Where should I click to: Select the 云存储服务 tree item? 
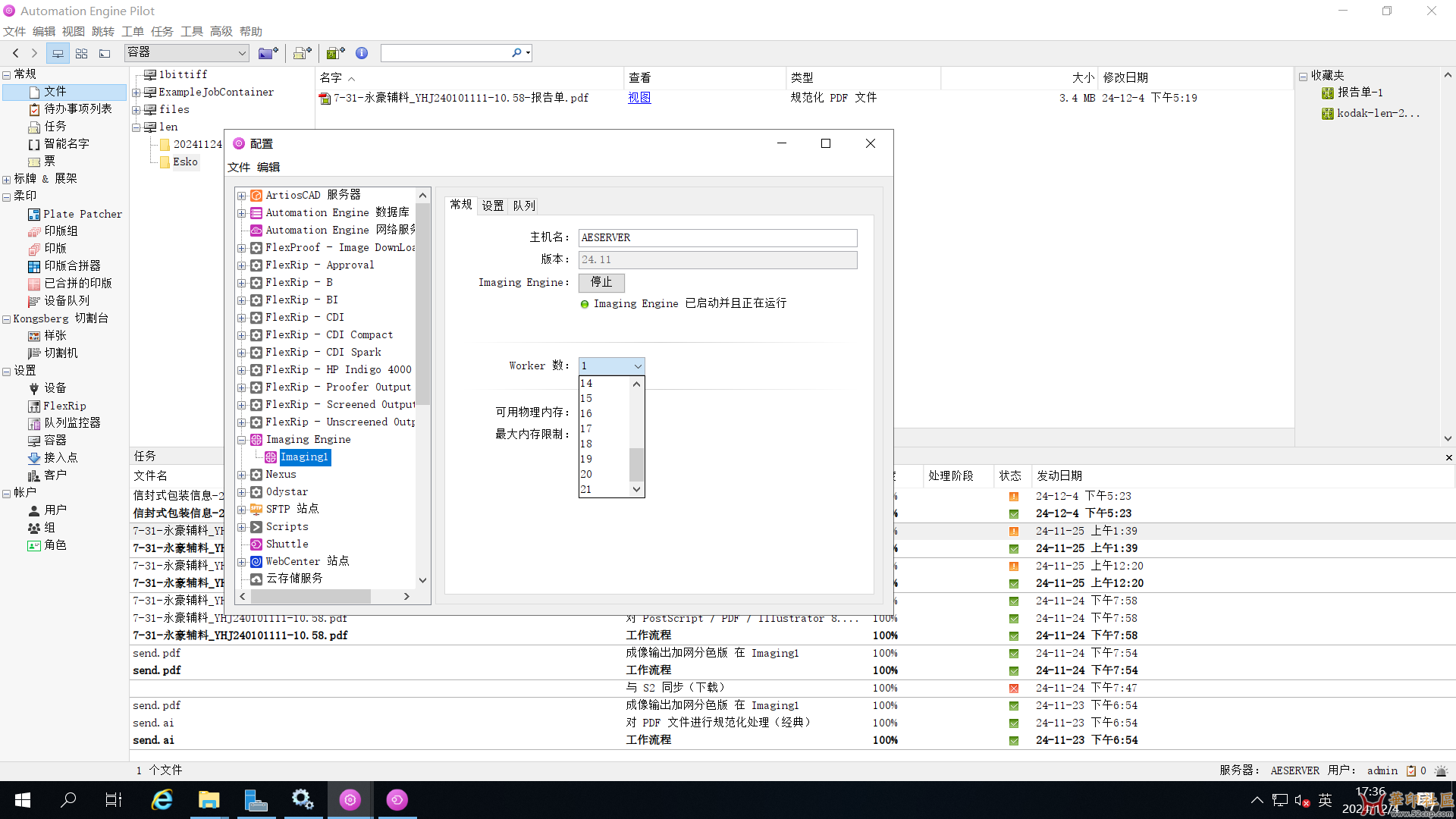(294, 579)
